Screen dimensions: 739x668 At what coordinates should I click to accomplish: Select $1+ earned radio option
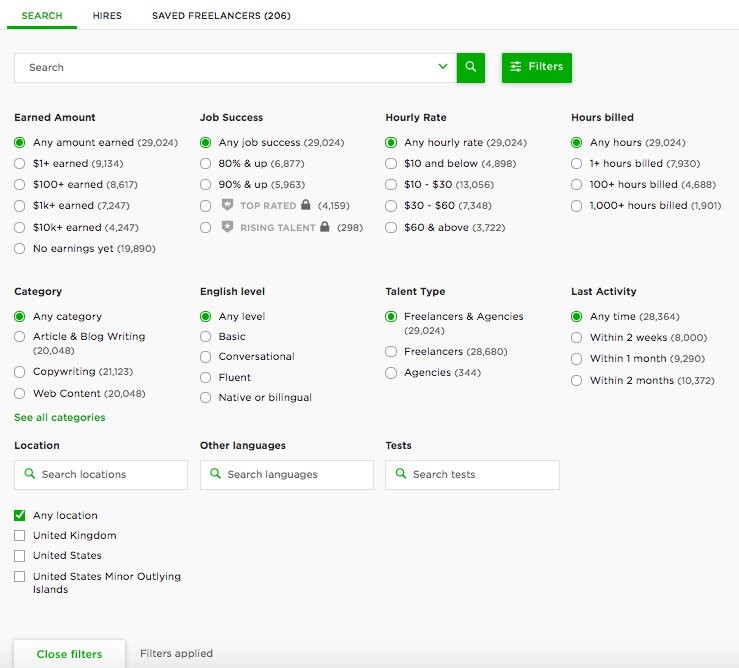[19, 164]
